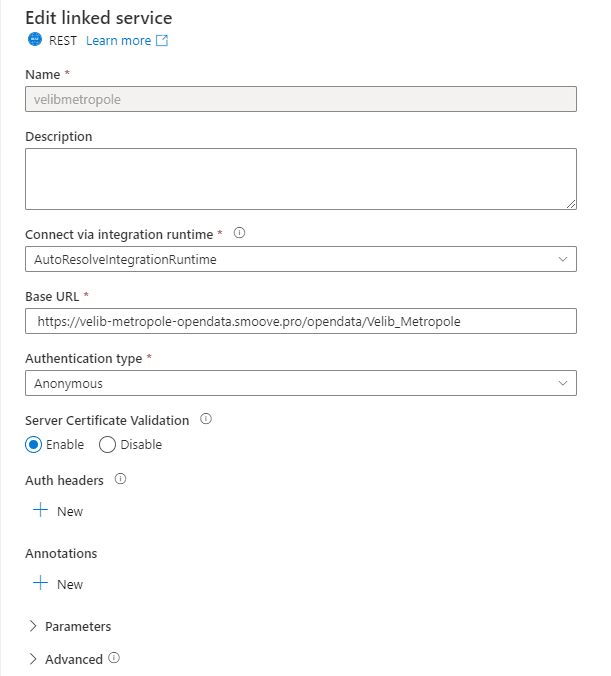The height and width of the screenshot is (676, 611).
Task: Open the Authentication type dropdown
Action: click(x=300, y=383)
